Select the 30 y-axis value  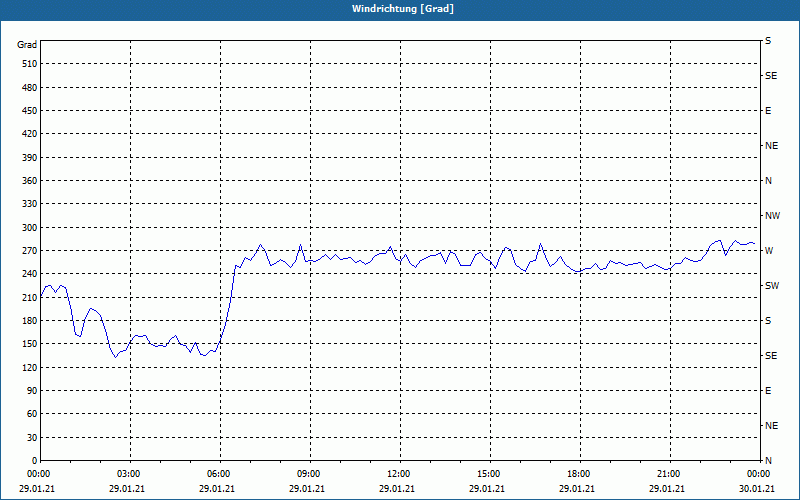coord(32,438)
